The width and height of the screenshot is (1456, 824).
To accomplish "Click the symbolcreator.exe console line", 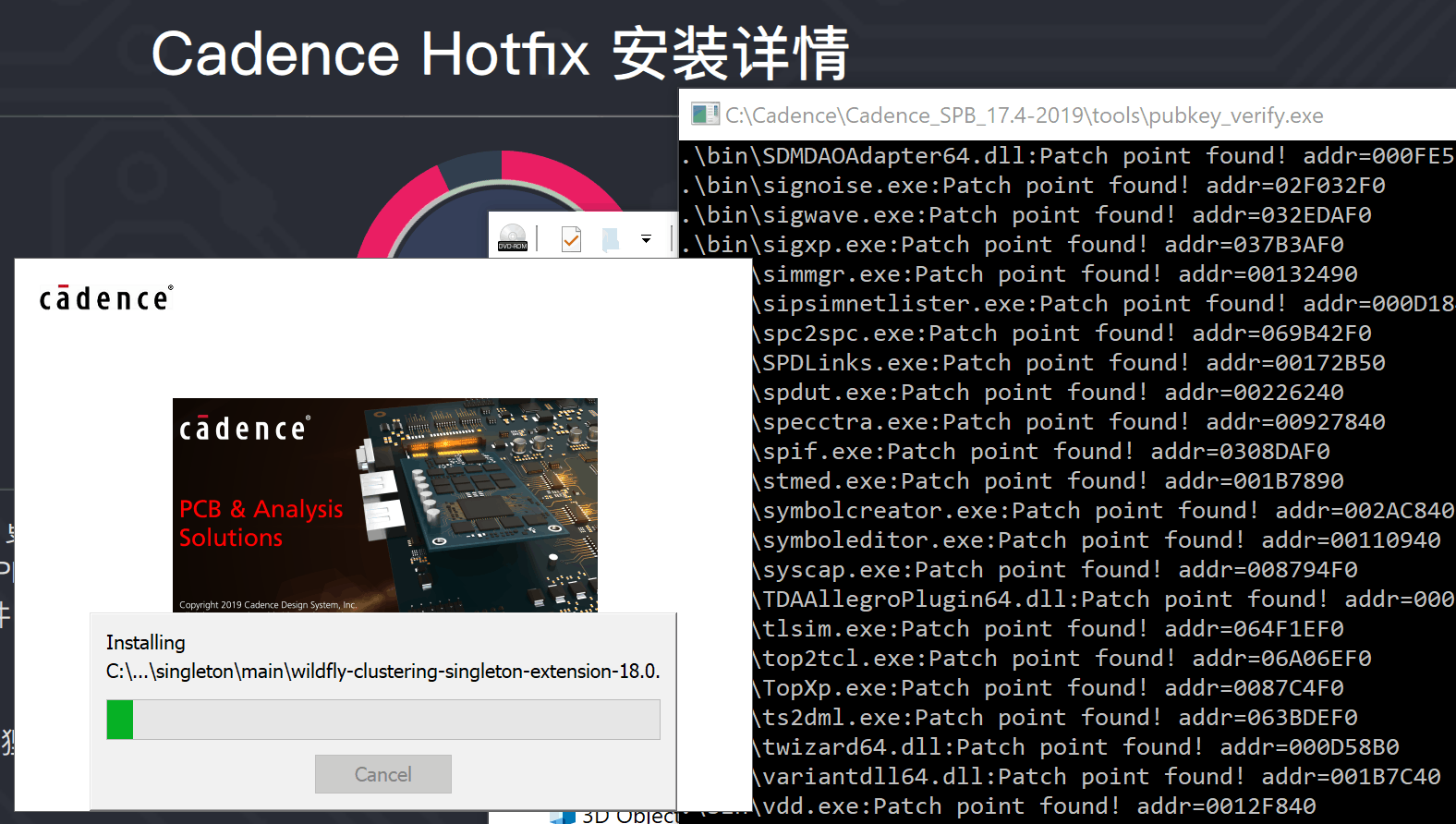I will click(1104, 510).
